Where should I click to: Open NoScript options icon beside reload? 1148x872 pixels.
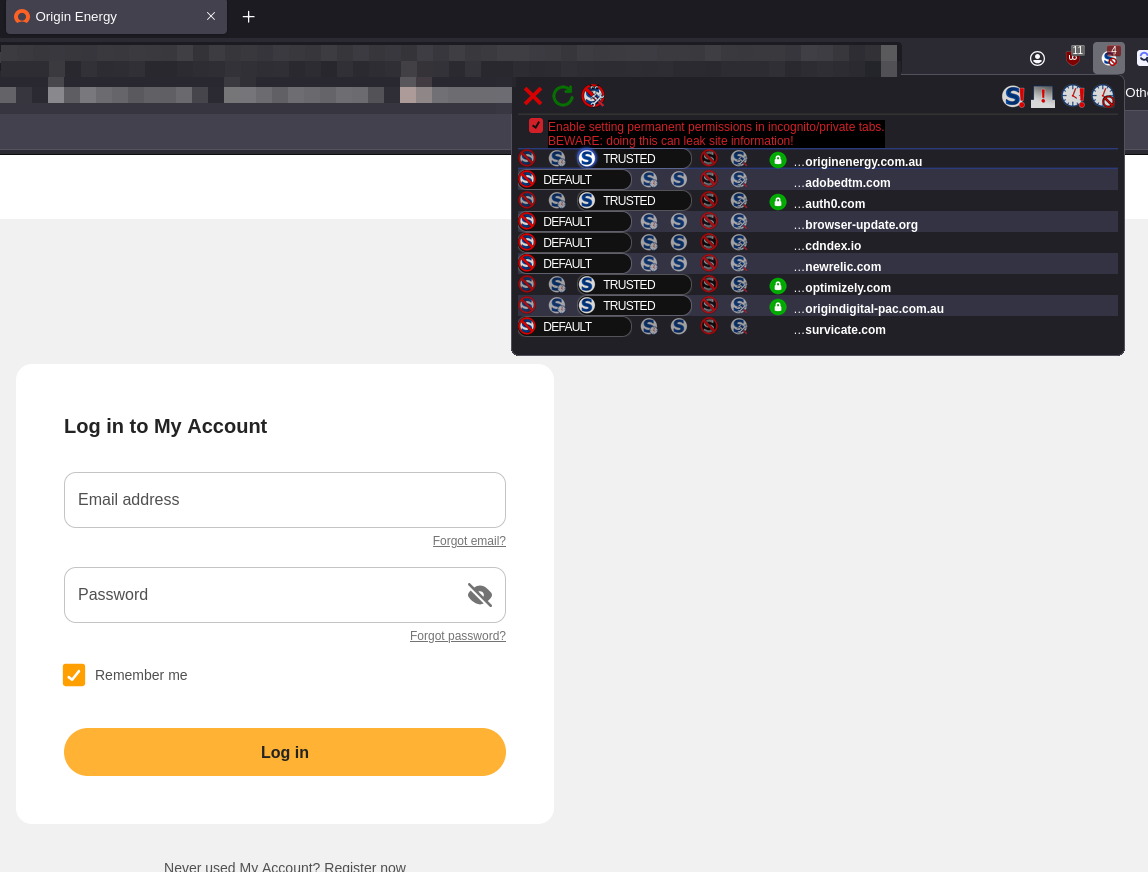pos(593,96)
